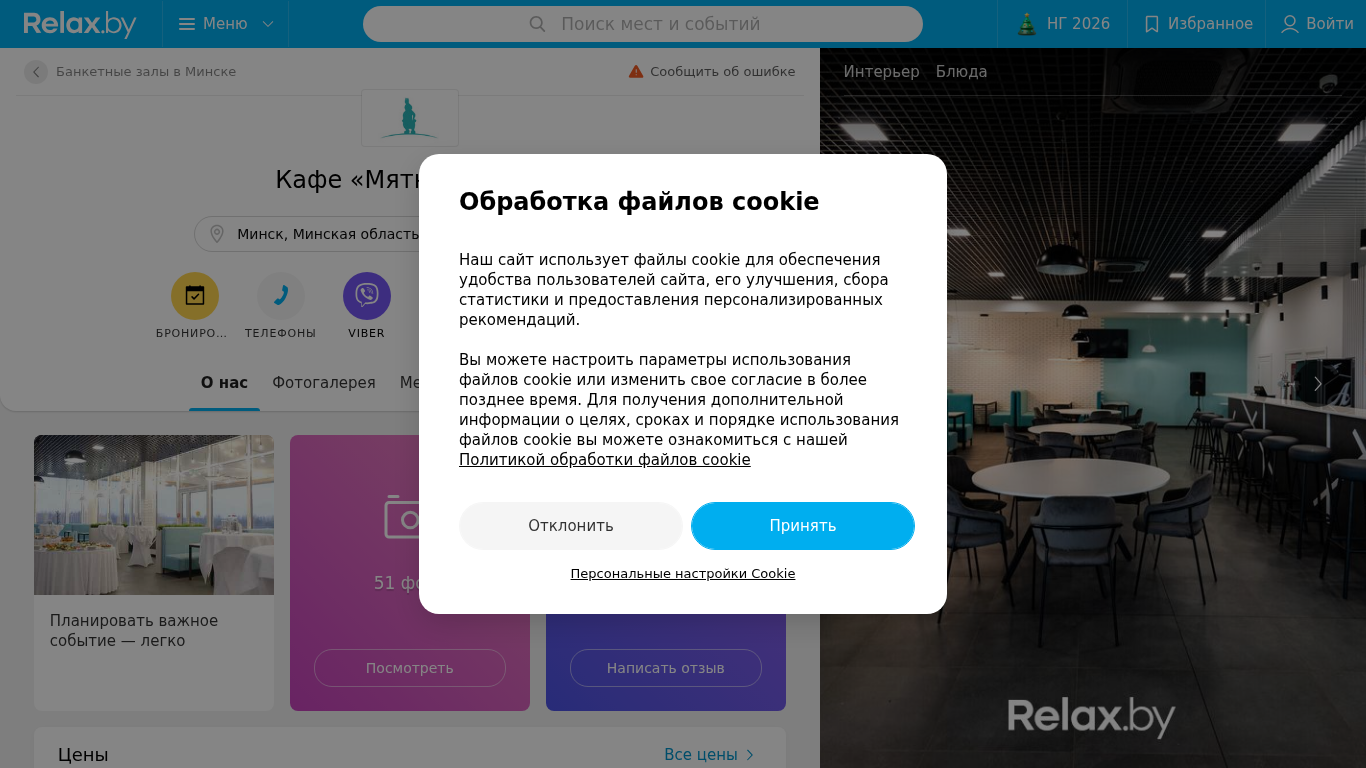The width and height of the screenshot is (1366, 768).
Task: Click the Войти user icon
Action: [1290, 24]
